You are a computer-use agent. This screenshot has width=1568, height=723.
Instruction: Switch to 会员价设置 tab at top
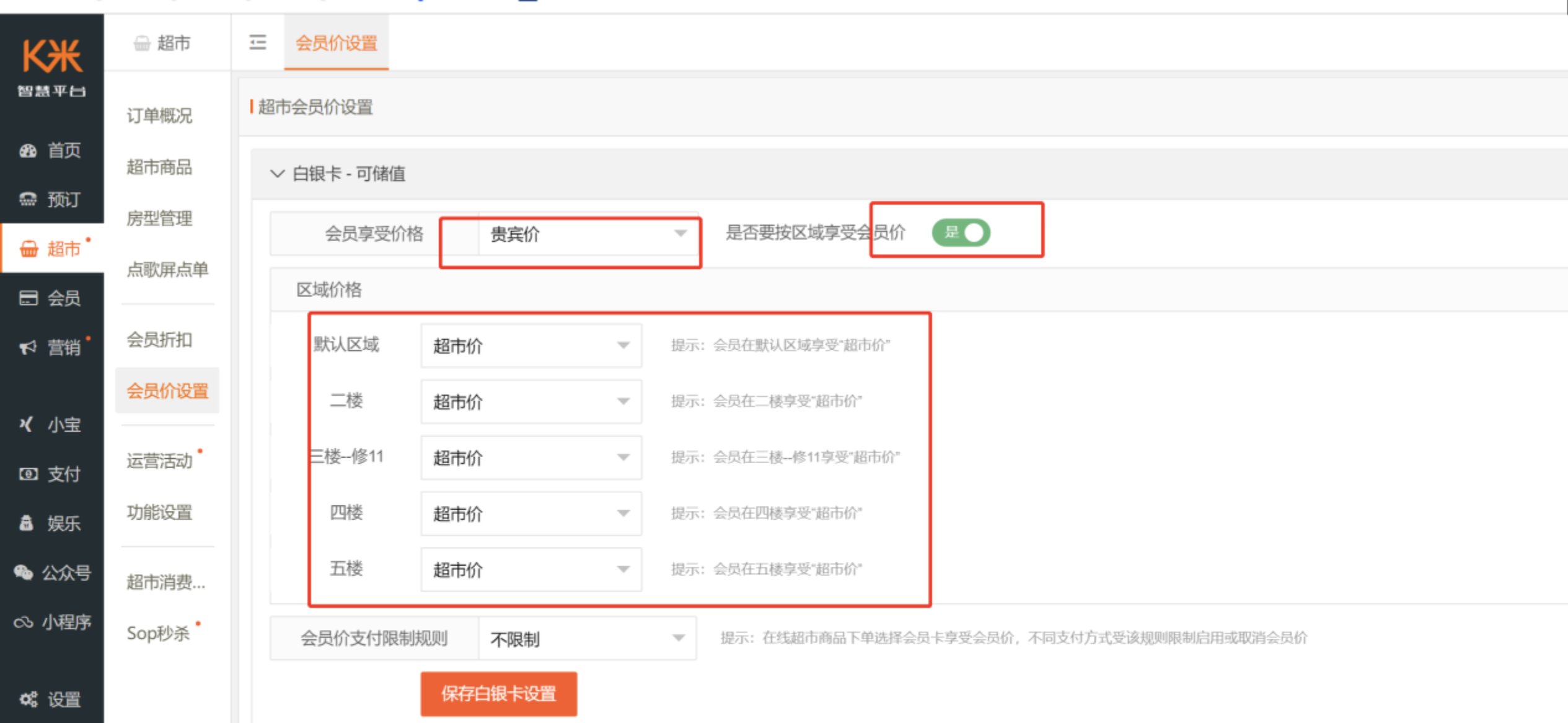337,43
